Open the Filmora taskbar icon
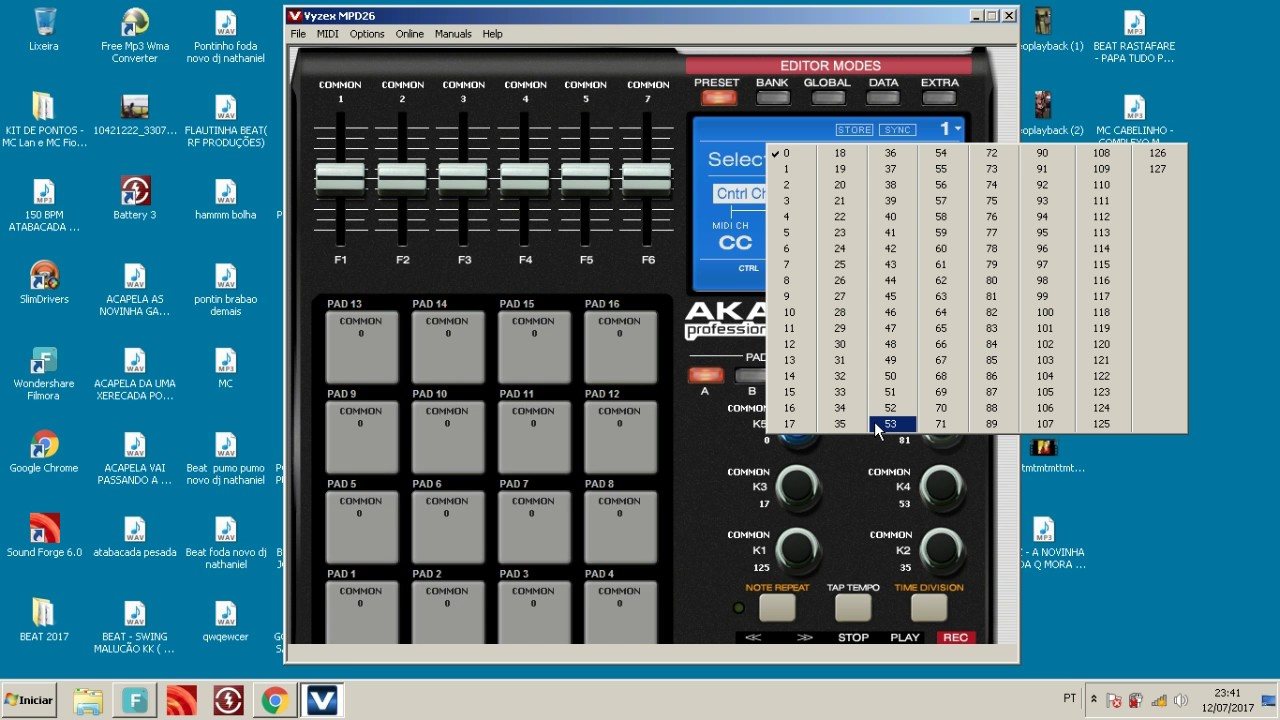The height and width of the screenshot is (720, 1280). [135, 701]
